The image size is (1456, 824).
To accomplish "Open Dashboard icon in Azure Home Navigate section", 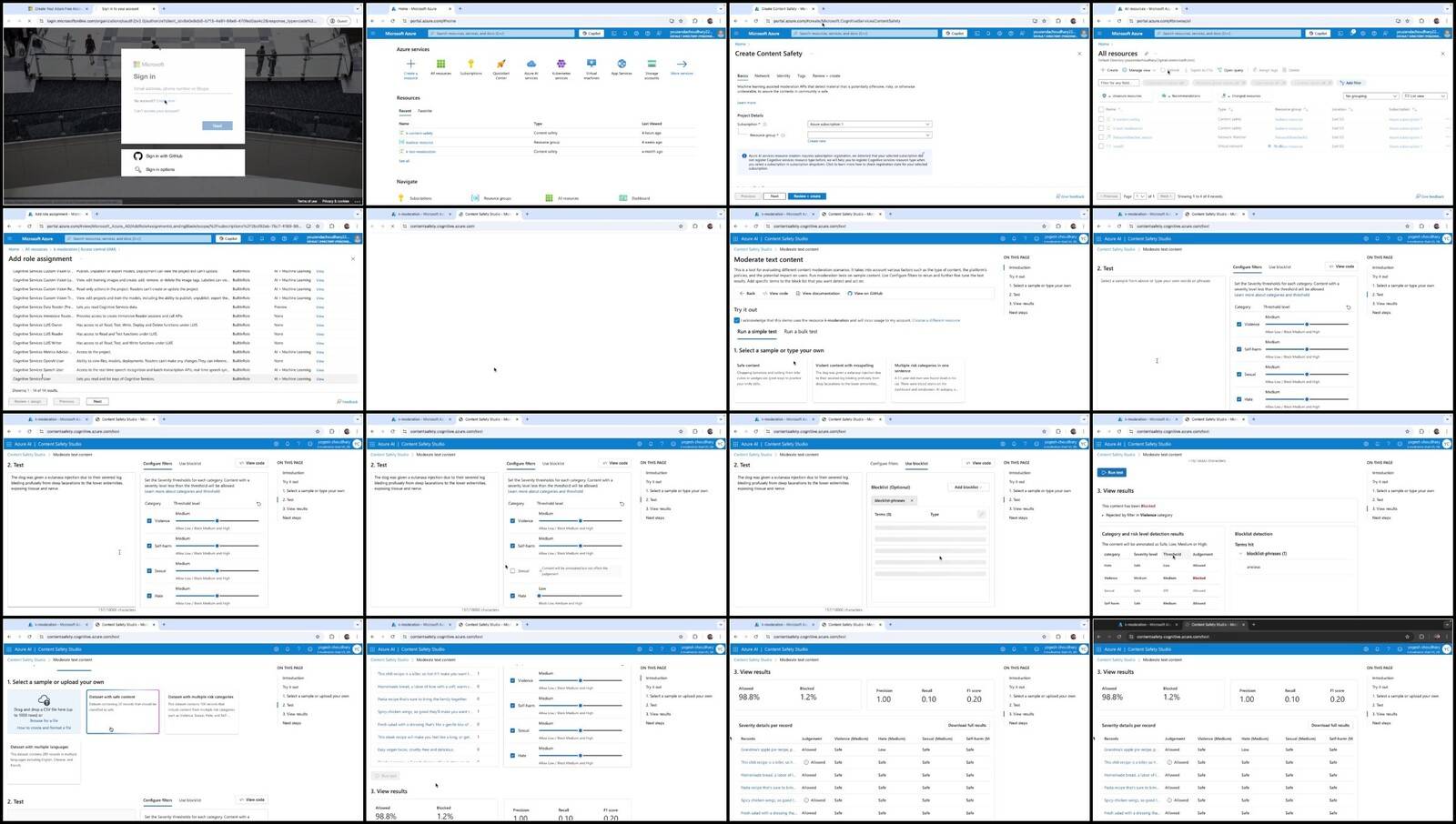I will click(x=622, y=197).
